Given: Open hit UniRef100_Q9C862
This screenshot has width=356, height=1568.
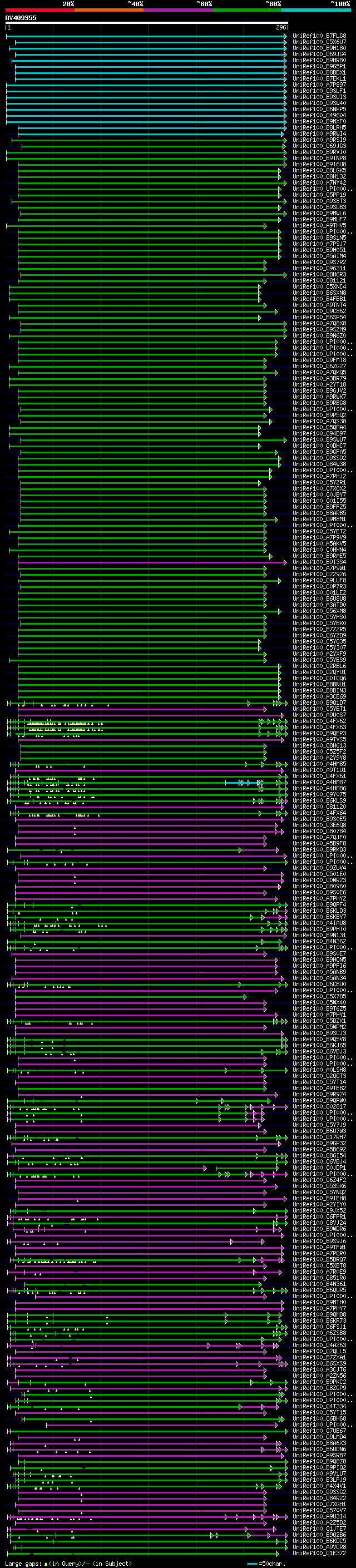Looking at the screenshot, I should (x=319, y=311).
